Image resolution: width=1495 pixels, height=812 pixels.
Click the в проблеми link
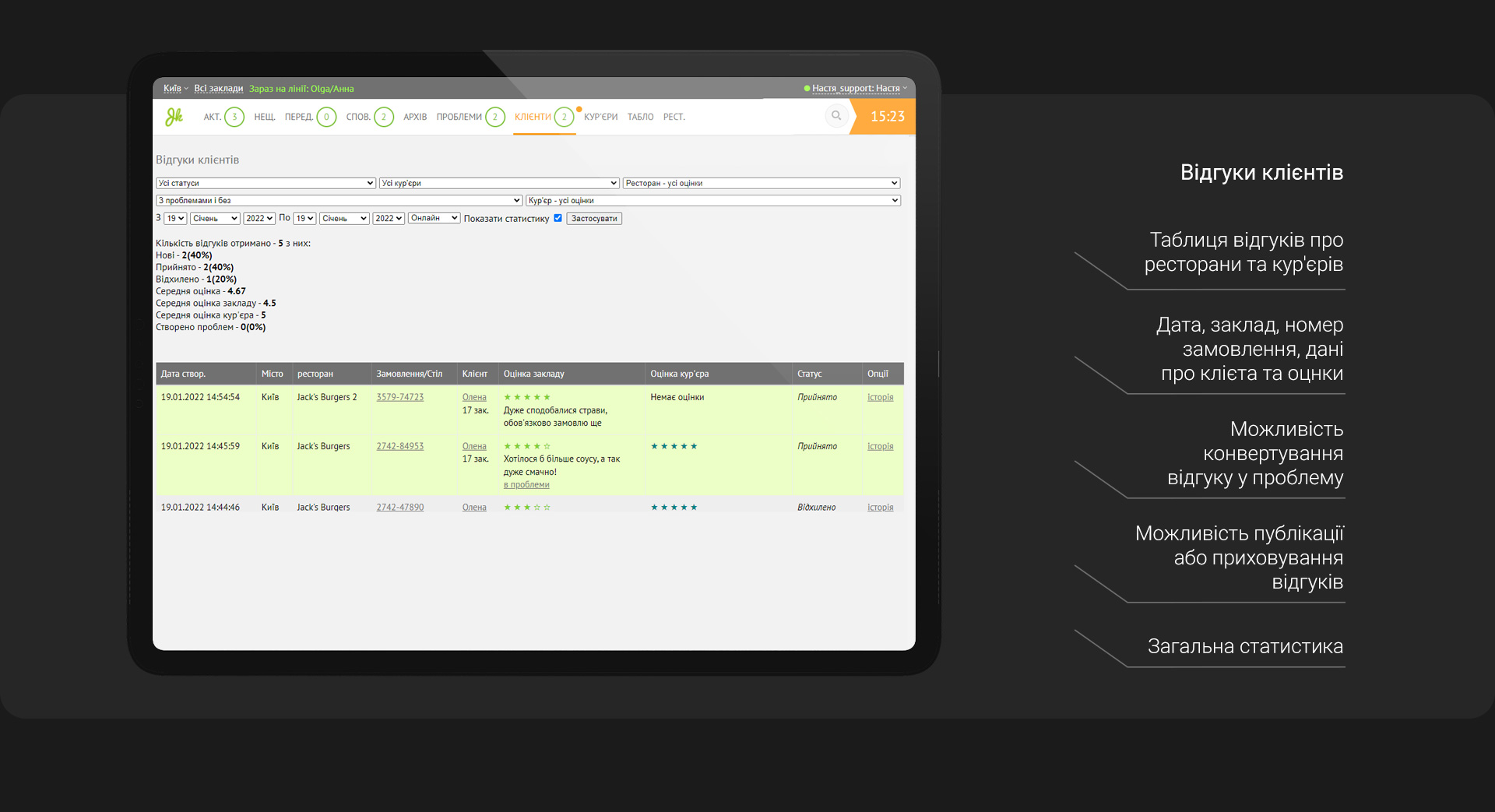526,484
